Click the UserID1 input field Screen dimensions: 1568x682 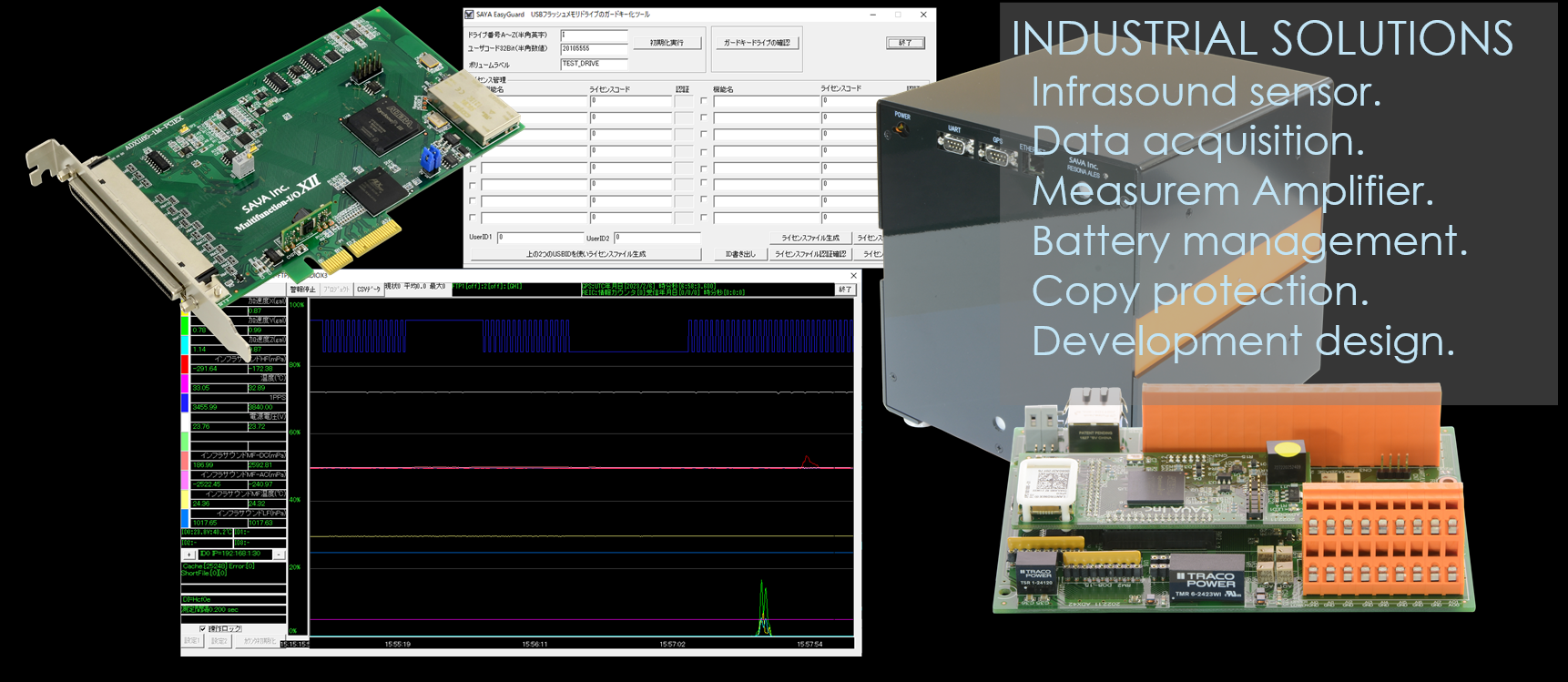tap(540, 238)
